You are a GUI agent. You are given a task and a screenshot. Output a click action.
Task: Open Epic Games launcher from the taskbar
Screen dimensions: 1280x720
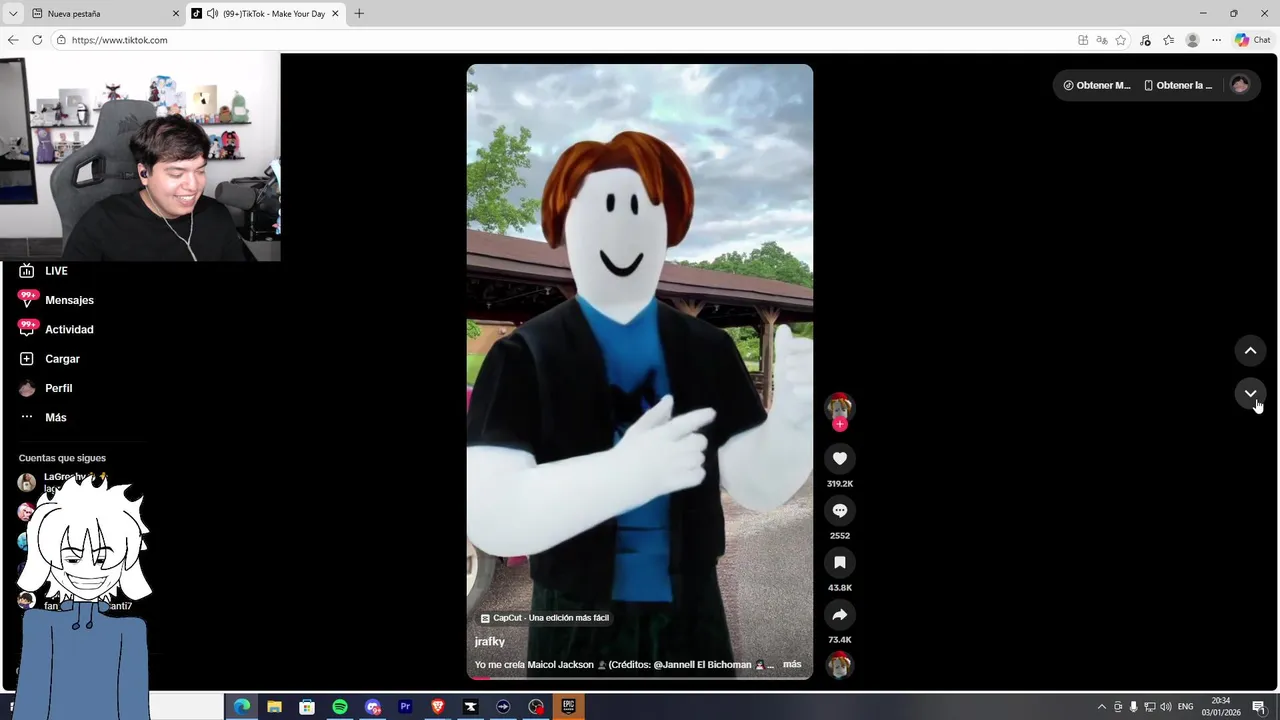click(x=569, y=707)
